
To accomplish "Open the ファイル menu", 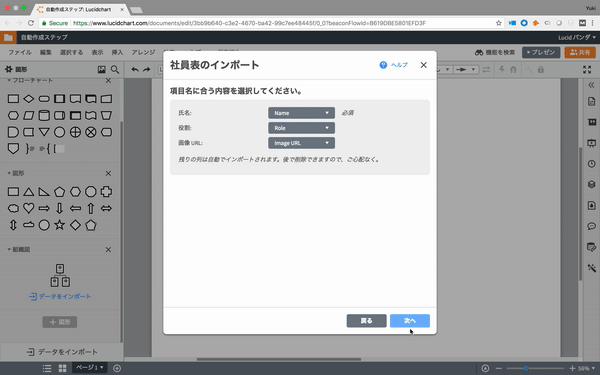I will point(20,52).
